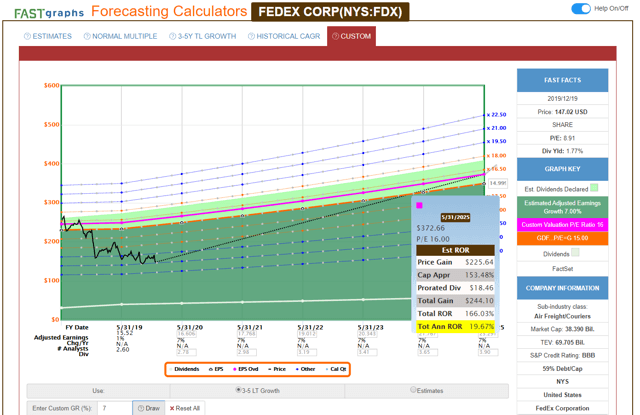The height and width of the screenshot is (415, 640).
Task: Click the 14.991 multiple box on the chart
Action: point(498,183)
